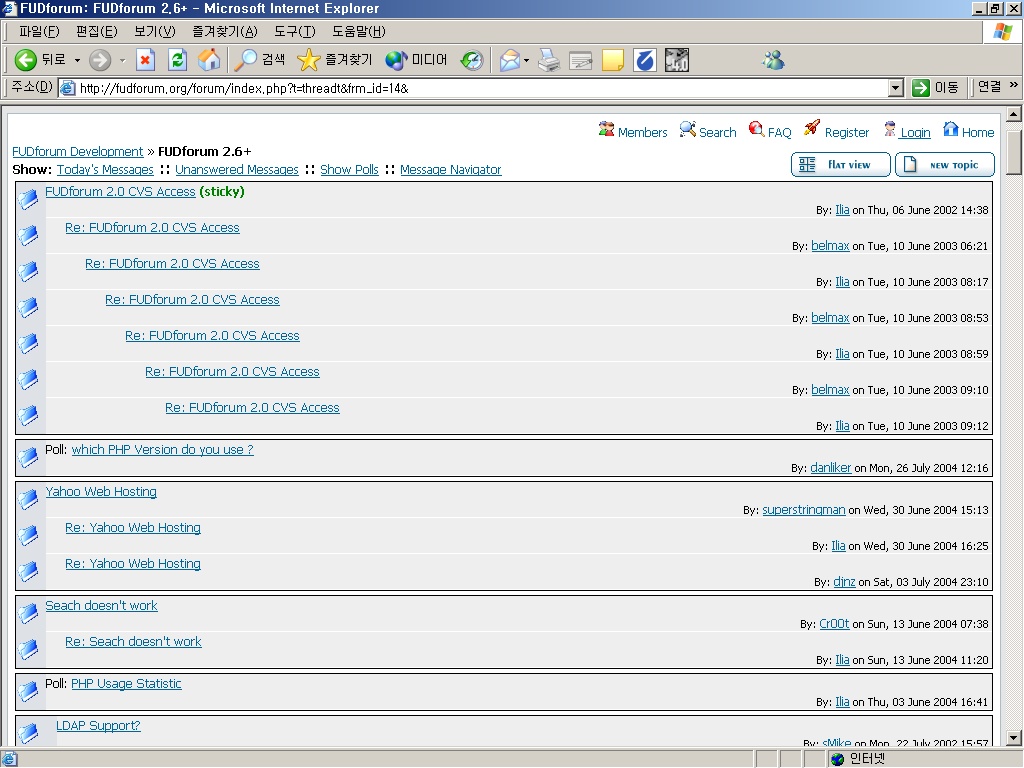View danliker's profile
The width and height of the screenshot is (1024, 768).
point(831,468)
